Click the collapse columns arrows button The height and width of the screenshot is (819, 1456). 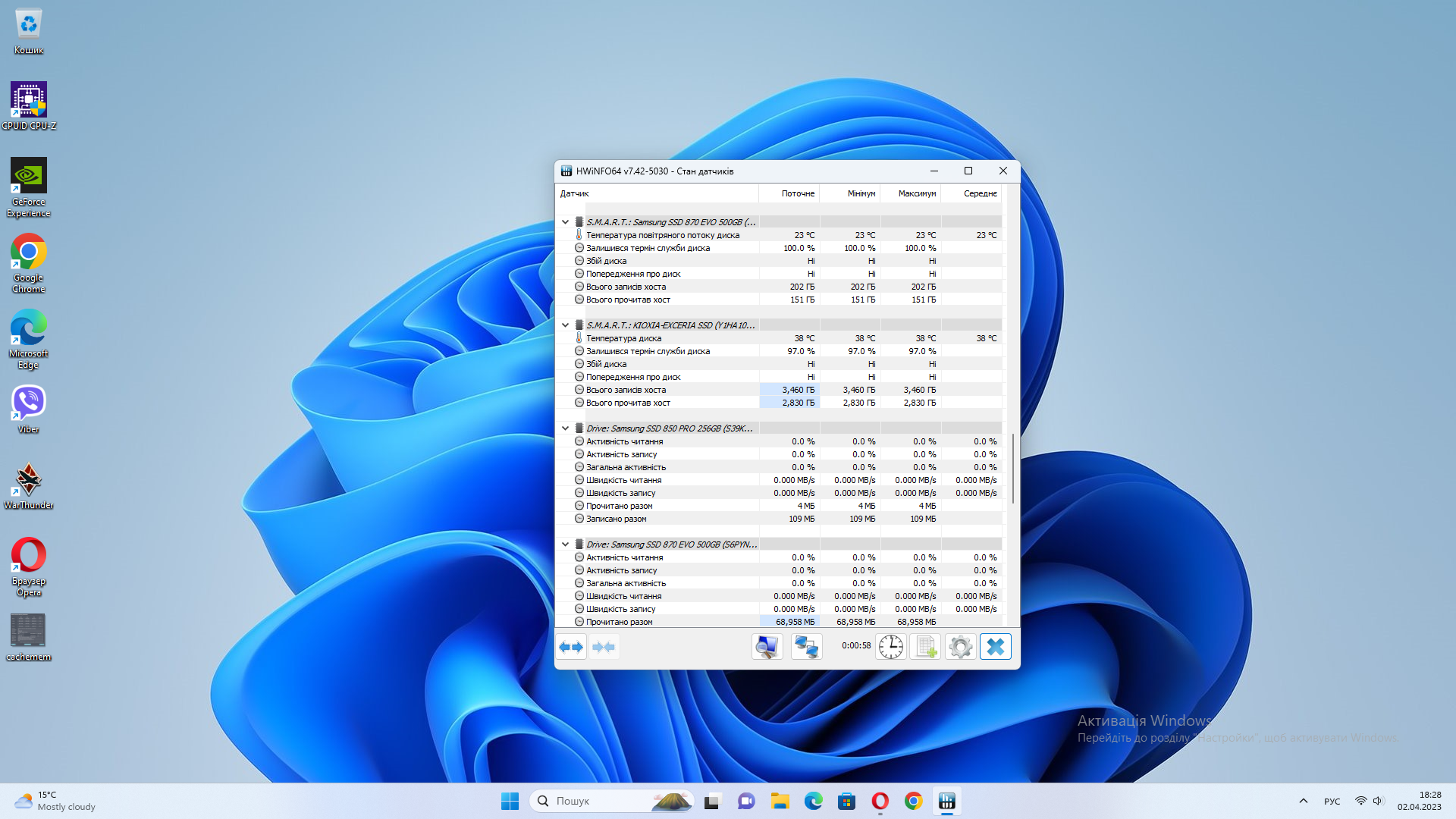604,647
